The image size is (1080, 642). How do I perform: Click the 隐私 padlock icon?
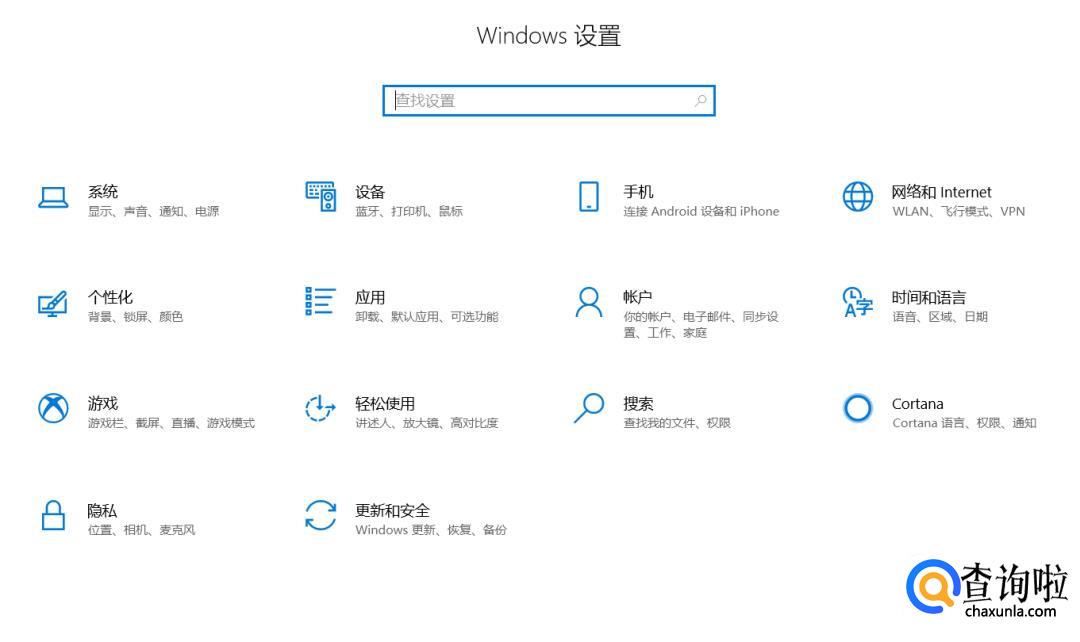click(x=53, y=515)
